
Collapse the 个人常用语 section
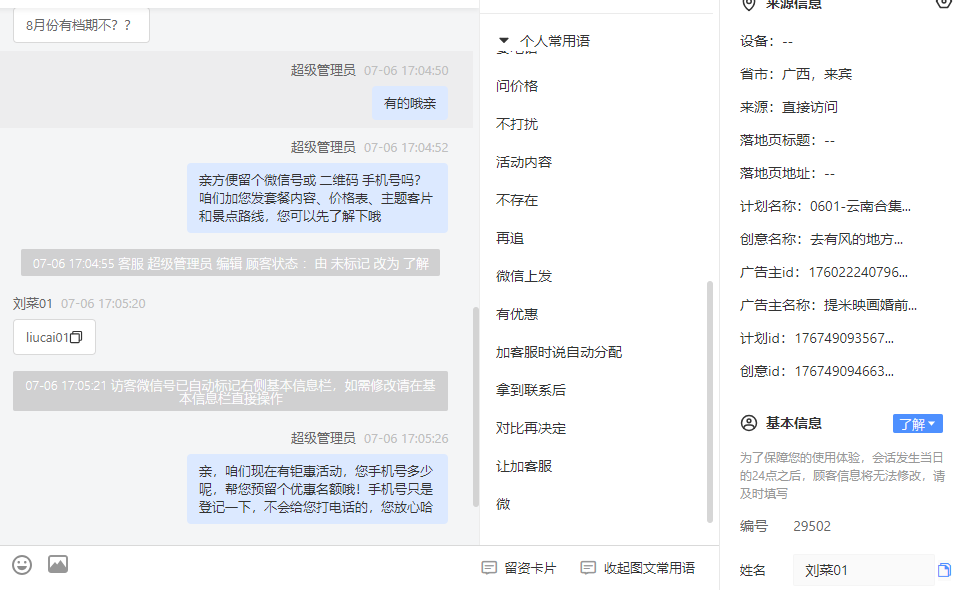504,41
